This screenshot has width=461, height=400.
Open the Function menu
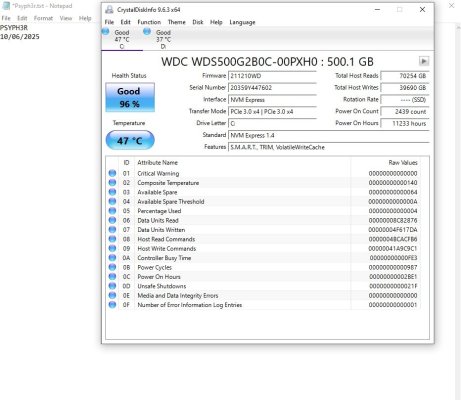pos(149,22)
